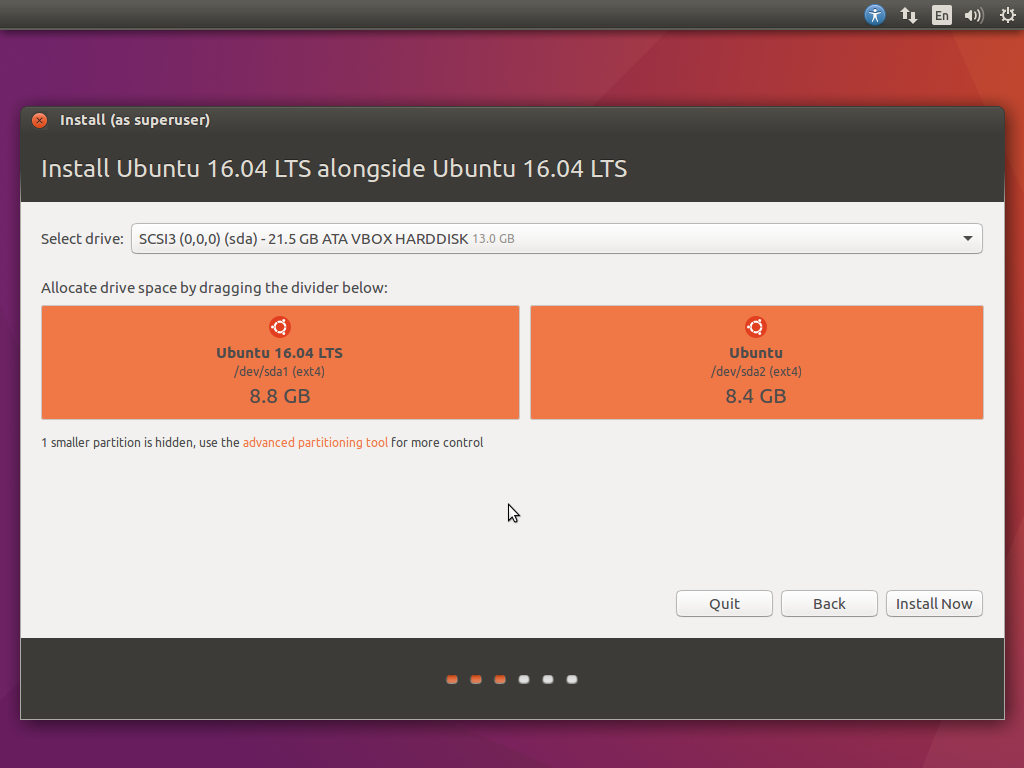1024x768 pixels.
Task: Click the up-down arrows indicator in the panel
Action: click(x=908, y=15)
